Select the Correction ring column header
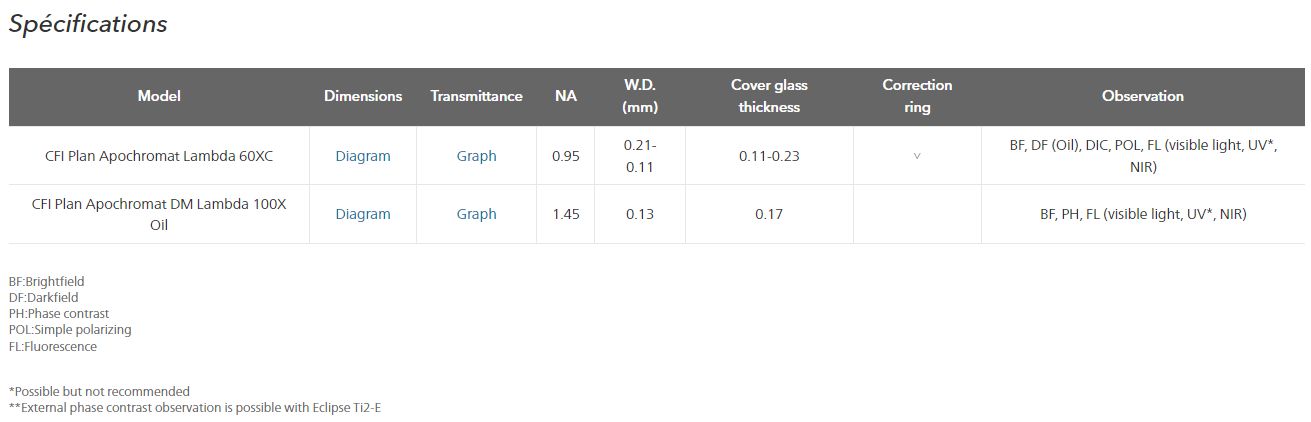 click(x=917, y=96)
